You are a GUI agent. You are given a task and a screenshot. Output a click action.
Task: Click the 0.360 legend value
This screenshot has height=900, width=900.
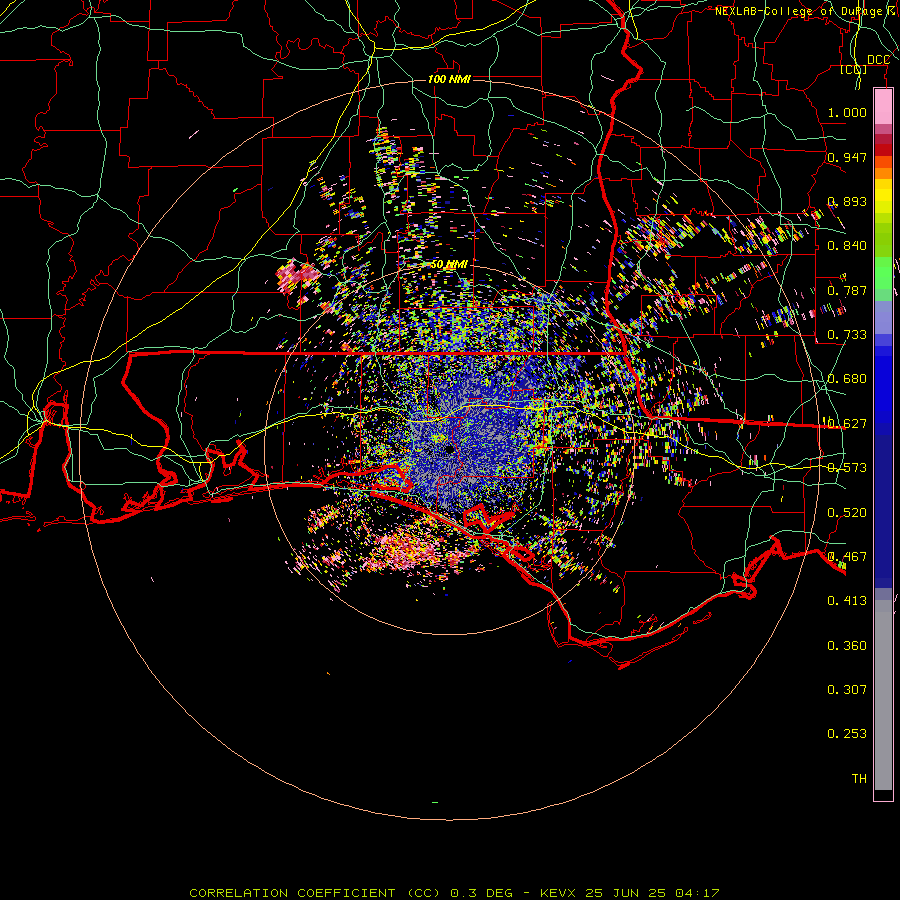pyautogui.click(x=847, y=646)
